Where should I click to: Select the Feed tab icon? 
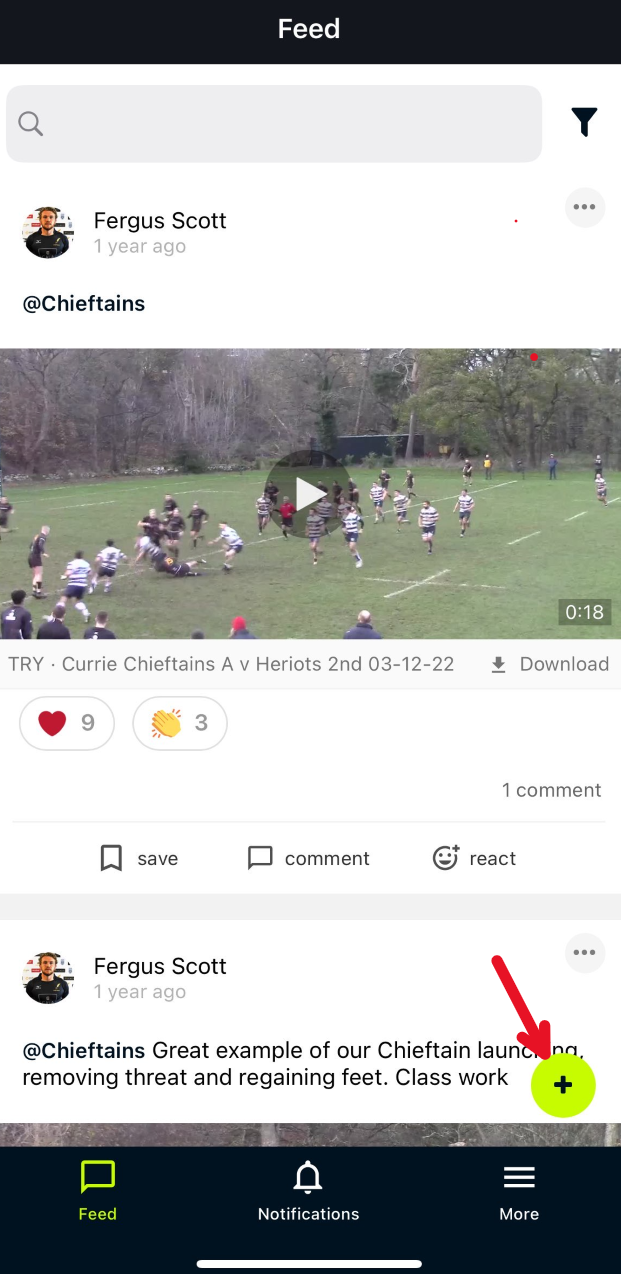98,1192
